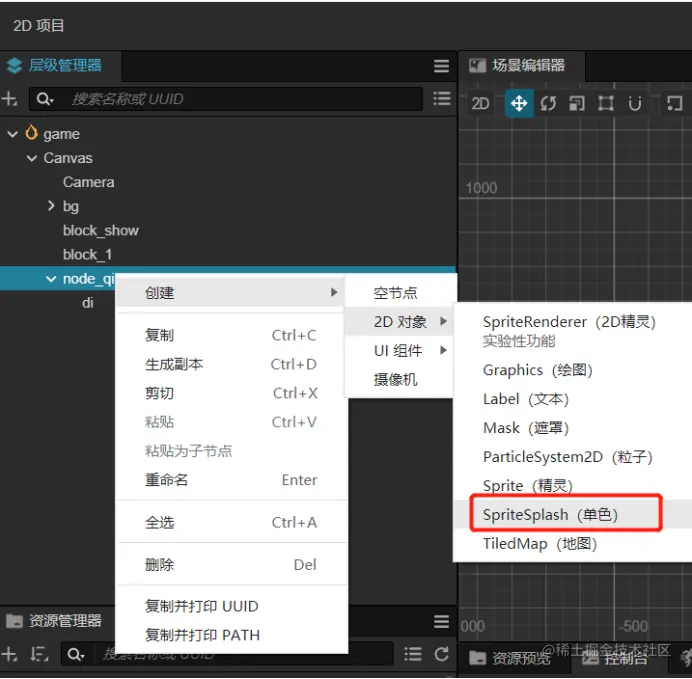Select the bg node row
Viewport: 692px width, 679px height.
pos(228,206)
